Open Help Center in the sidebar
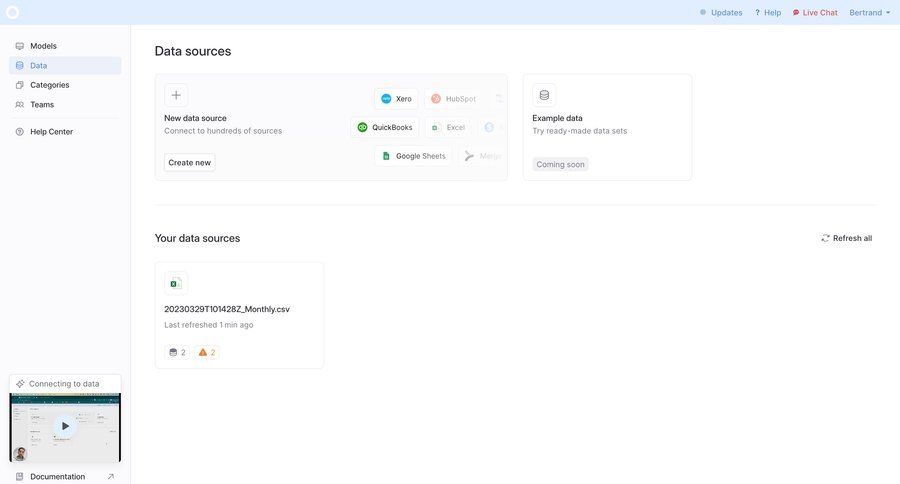Screen dimensions: 900x484 click(65, 131)
